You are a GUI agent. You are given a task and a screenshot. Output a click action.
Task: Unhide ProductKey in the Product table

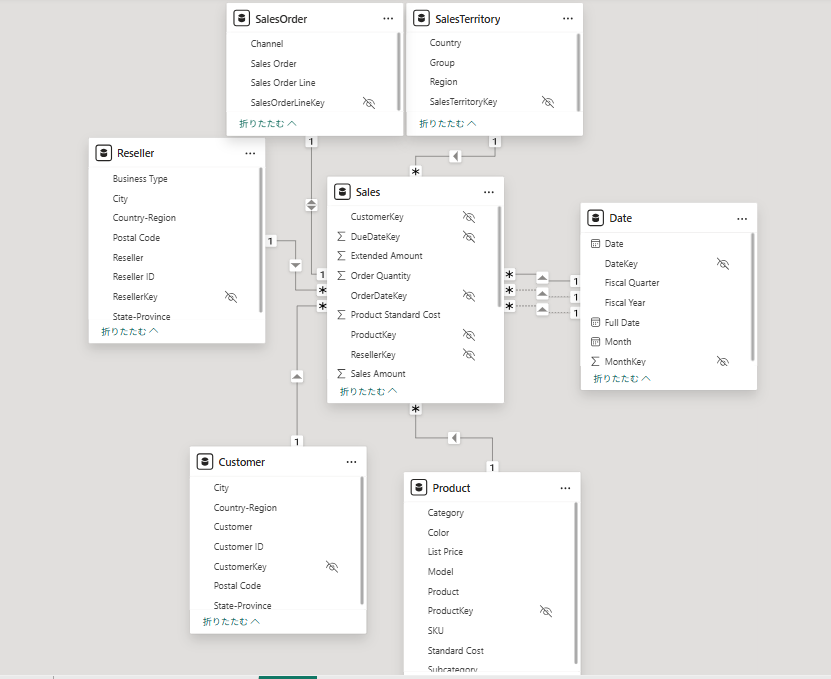coord(546,611)
